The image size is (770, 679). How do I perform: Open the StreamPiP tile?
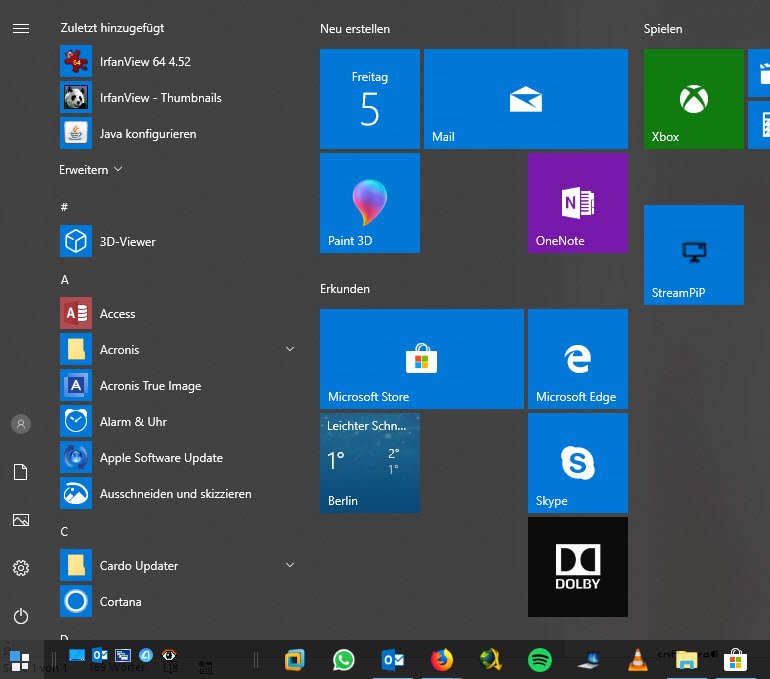(x=693, y=255)
